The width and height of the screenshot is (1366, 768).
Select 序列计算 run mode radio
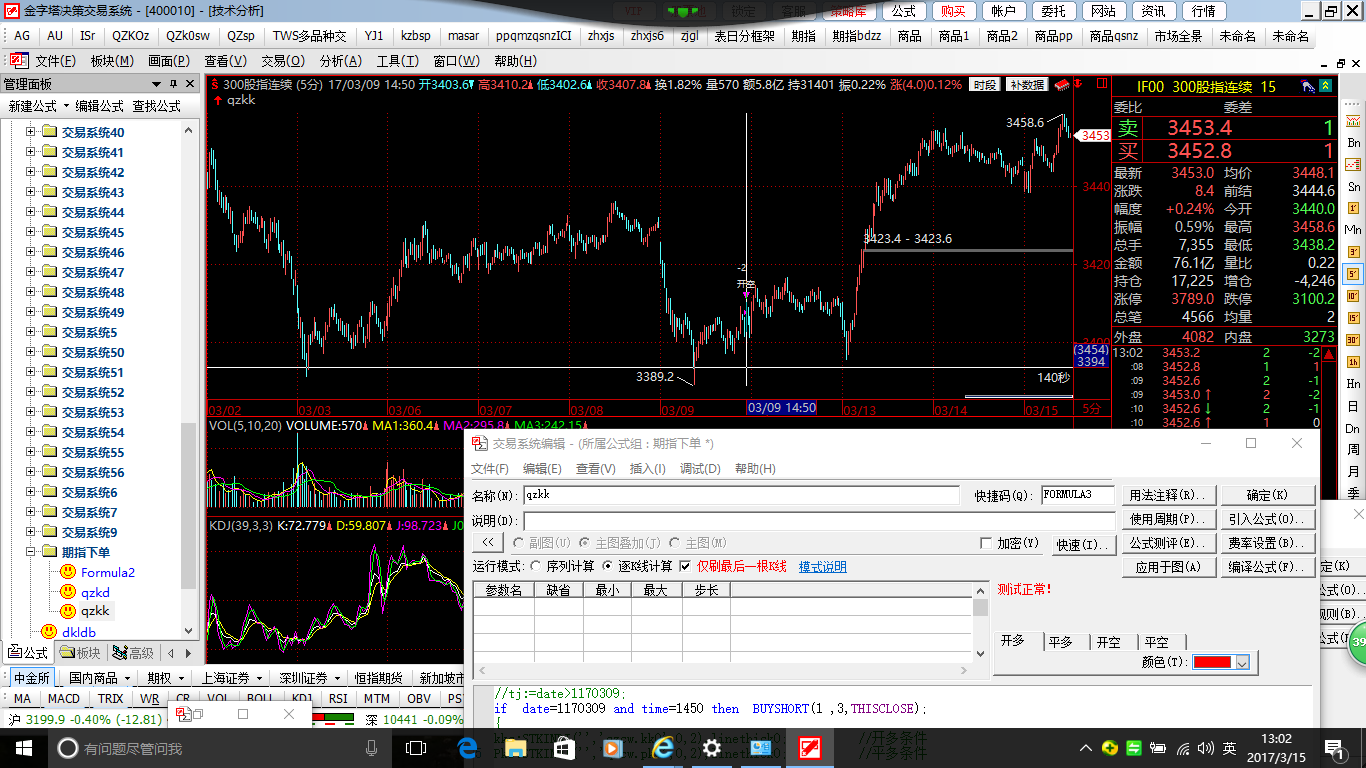point(535,567)
